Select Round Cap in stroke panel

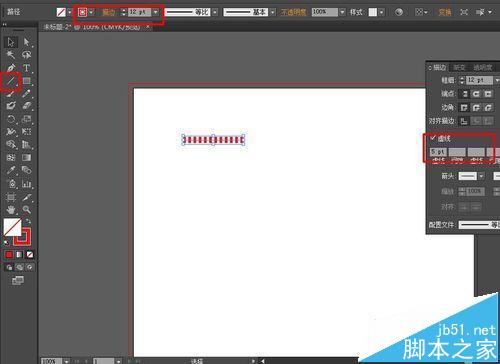tap(476, 94)
